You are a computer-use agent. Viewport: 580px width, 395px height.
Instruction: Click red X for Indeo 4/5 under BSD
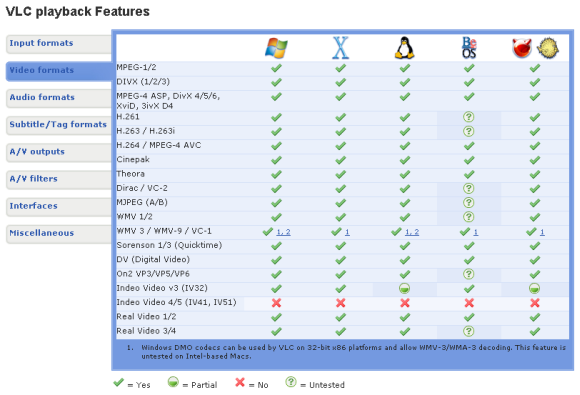click(535, 303)
